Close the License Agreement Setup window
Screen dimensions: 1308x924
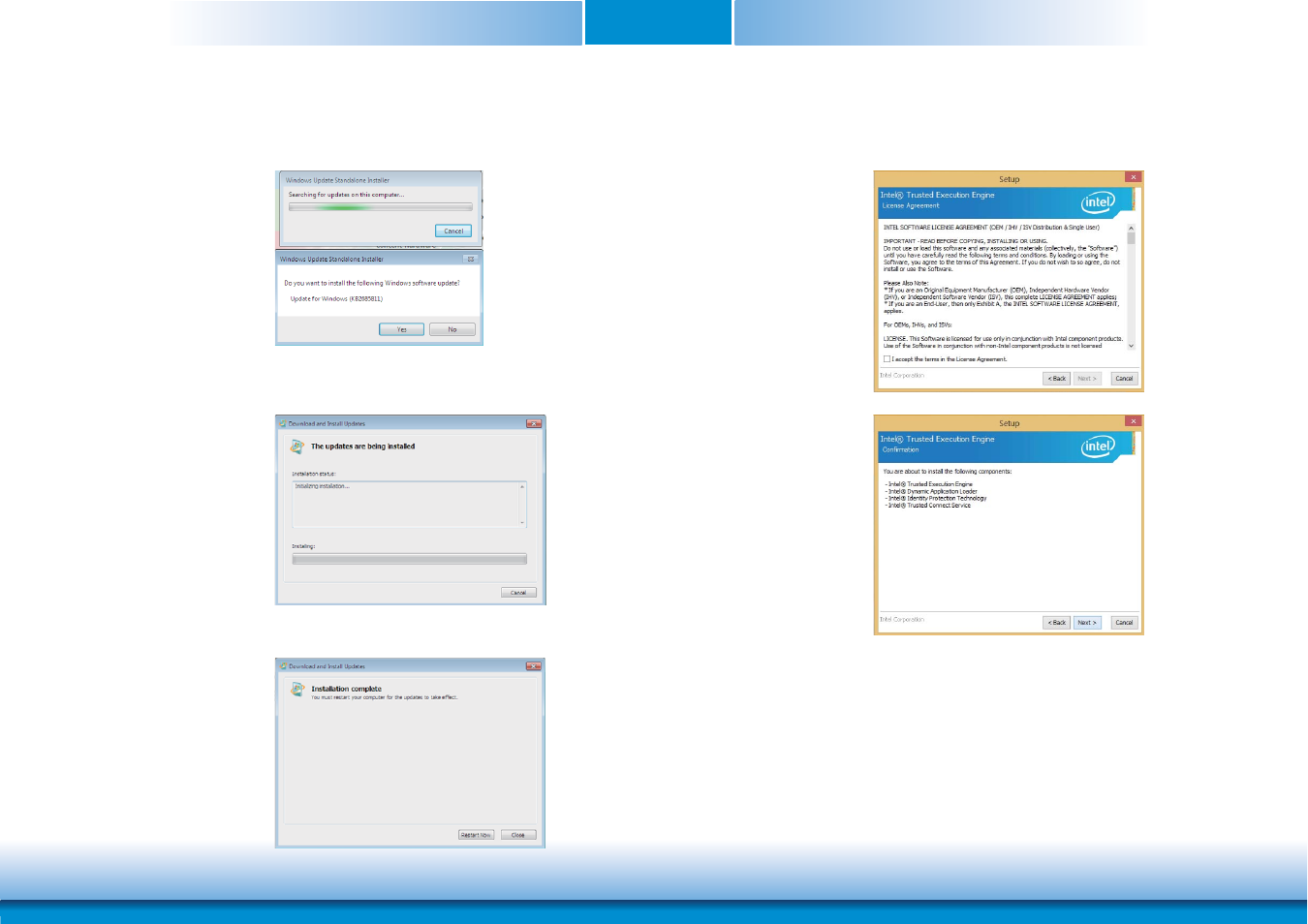(x=1133, y=177)
